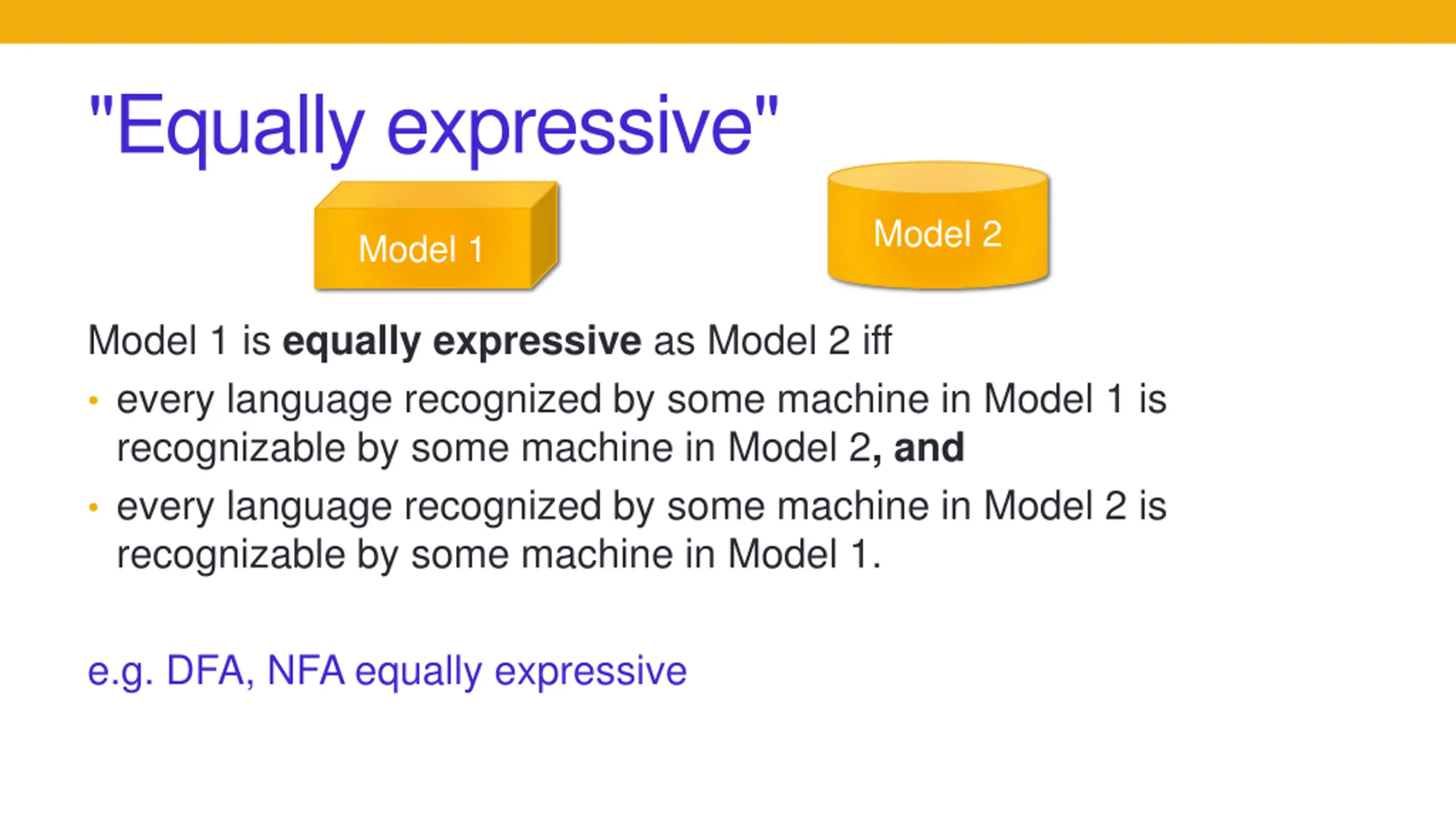
Task: Click the "Model 2" label inside cylinder
Action: [x=937, y=234]
